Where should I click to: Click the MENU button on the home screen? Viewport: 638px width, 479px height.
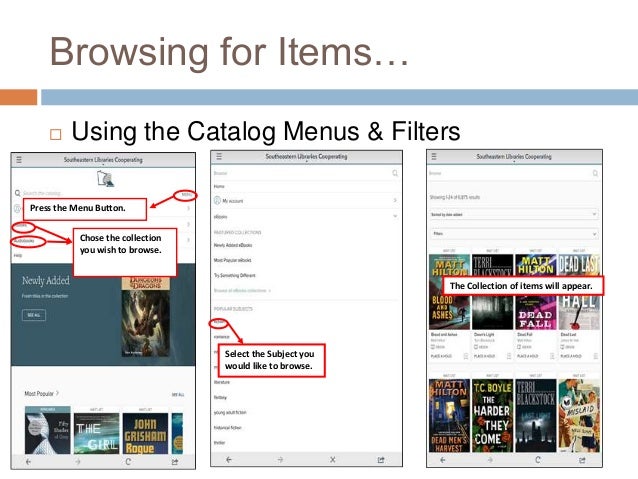pos(186,195)
